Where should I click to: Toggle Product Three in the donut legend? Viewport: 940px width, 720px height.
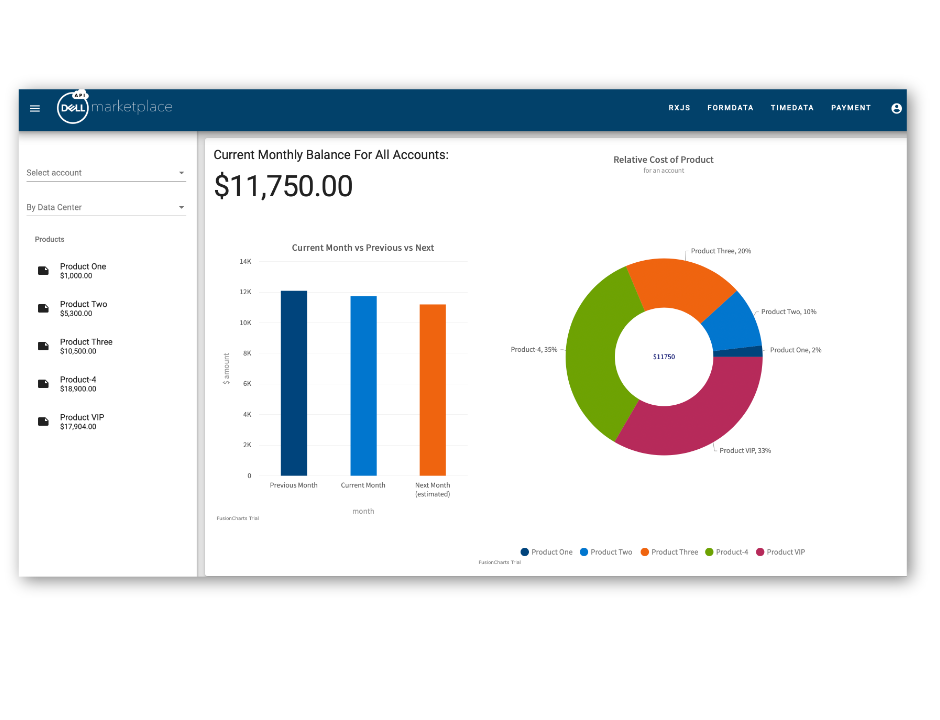click(x=670, y=552)
